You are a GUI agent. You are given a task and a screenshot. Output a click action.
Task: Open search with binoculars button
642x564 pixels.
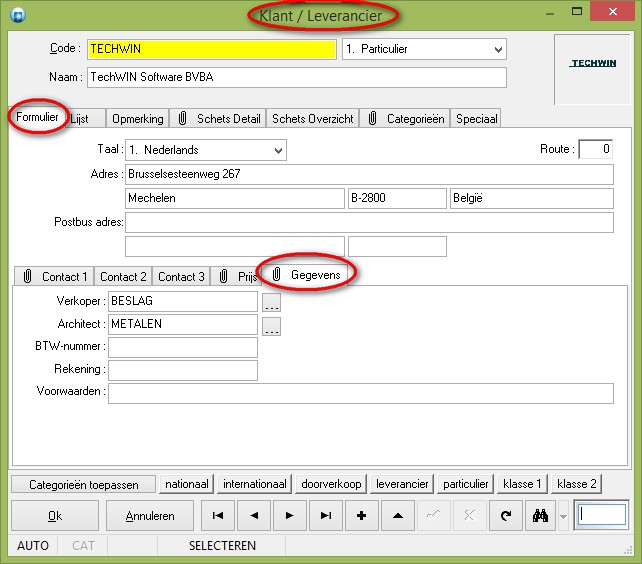[x=540, y=515]
